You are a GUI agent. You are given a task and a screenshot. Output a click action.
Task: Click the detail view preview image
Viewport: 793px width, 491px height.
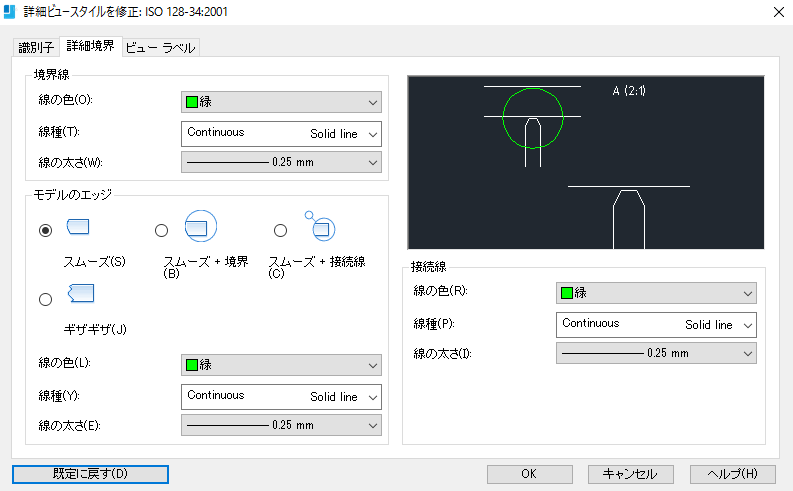pyautogui.click(x=586, y=162)
